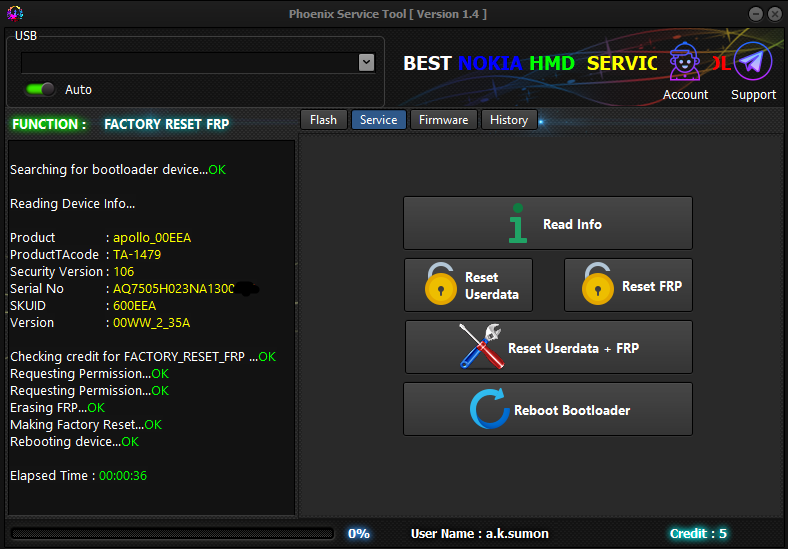Click the Erasing FRP...OK log line

pos(57,407)
